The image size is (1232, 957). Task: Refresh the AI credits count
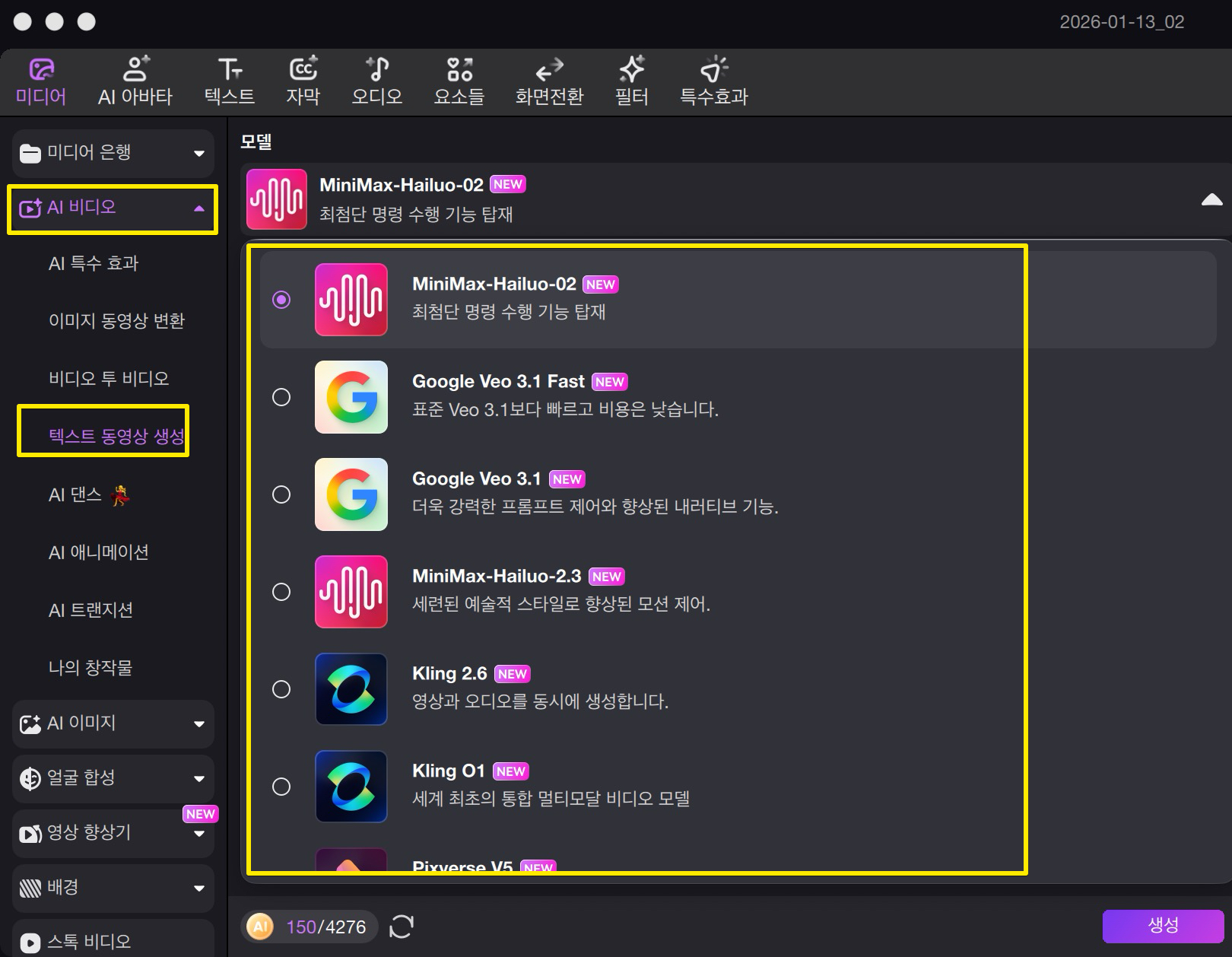pyautogui.click(x=401, y=927)
